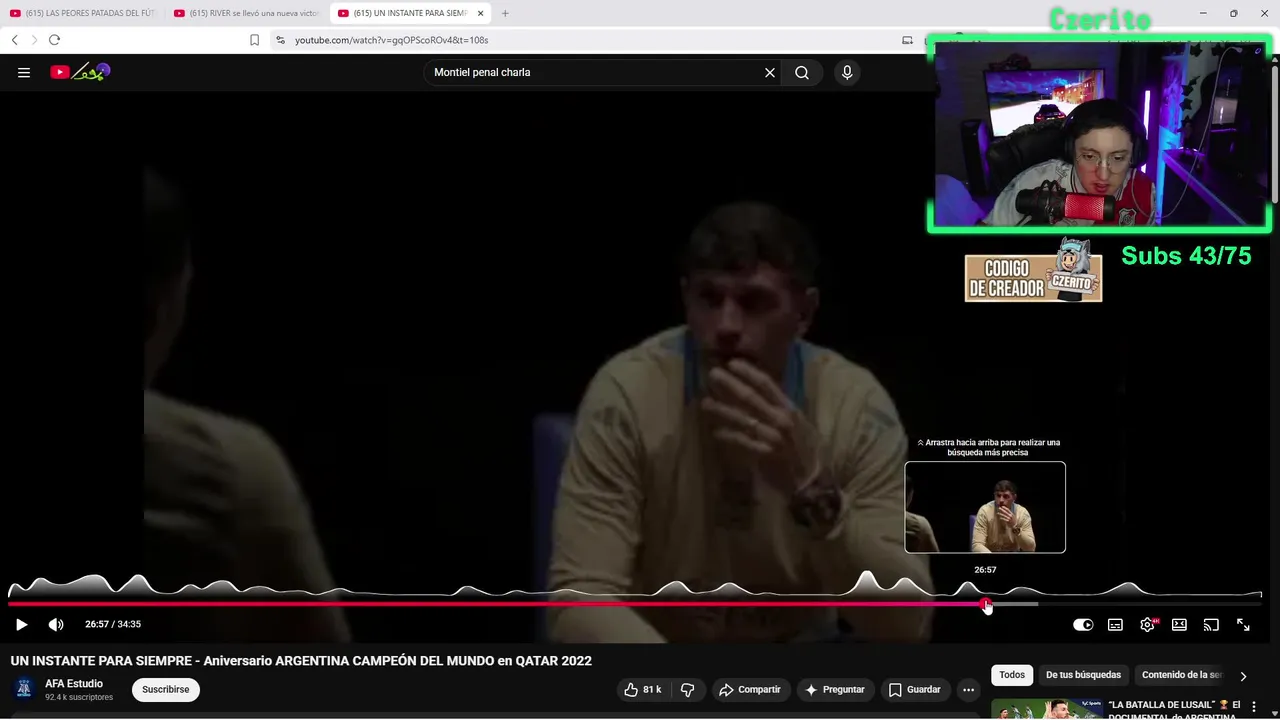Turn on subtitles with the captions button

(x=1115, y=624)
